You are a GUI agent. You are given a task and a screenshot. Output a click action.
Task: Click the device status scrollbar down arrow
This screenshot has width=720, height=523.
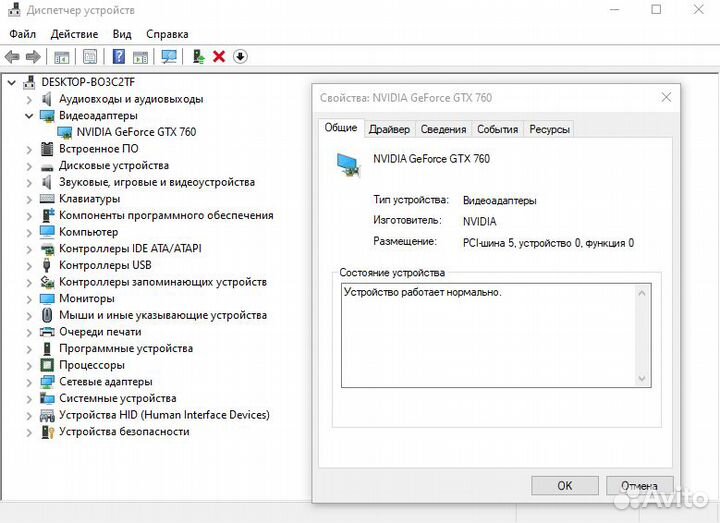[642, 379]
